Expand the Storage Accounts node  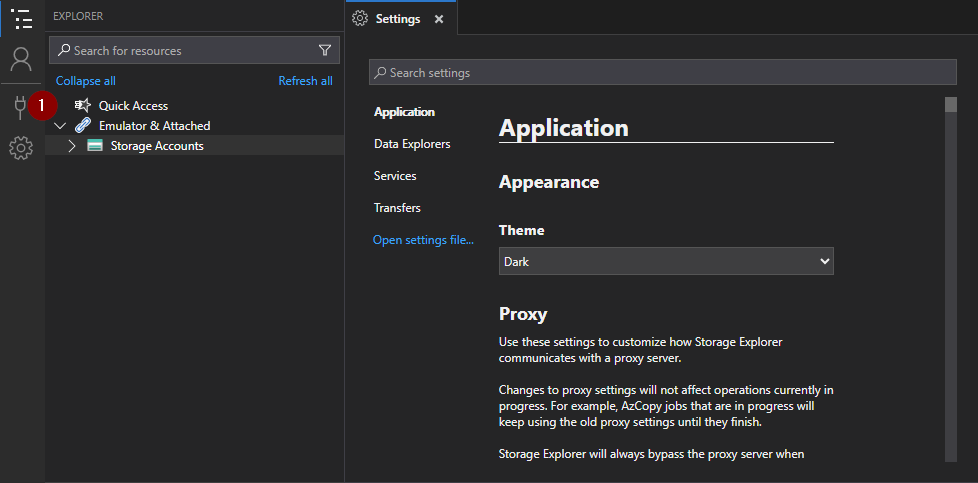click(72, 146)
